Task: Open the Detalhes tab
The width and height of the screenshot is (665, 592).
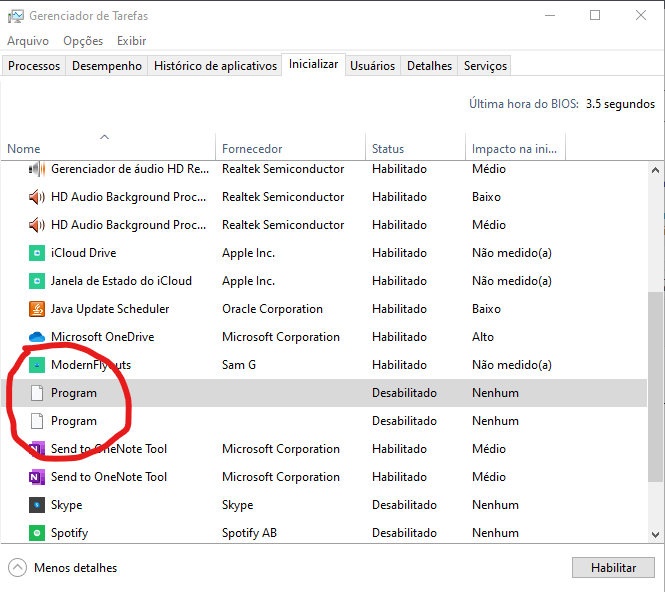Action: pyautogui.click(x=429, y=66)
